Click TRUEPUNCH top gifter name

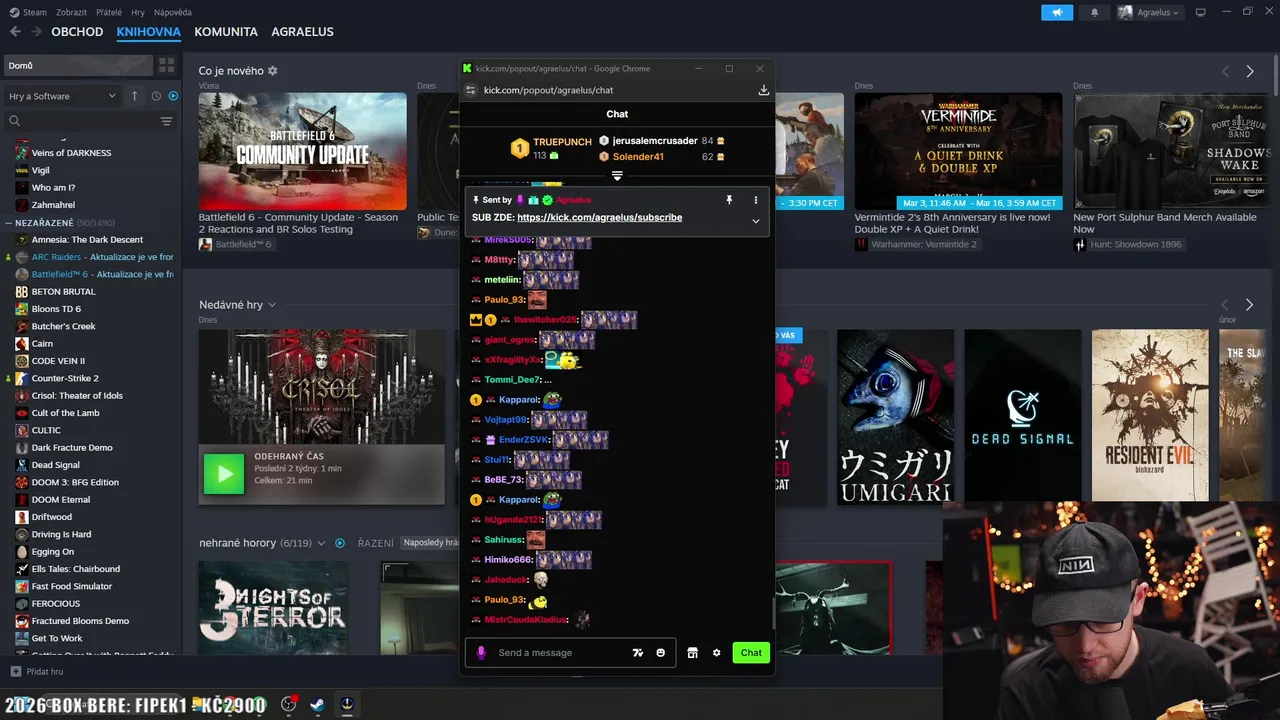(x=562, y=142)
